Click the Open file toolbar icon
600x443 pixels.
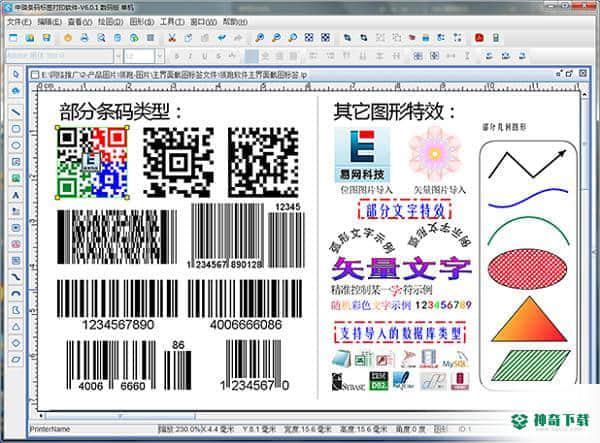click(30, 37)
